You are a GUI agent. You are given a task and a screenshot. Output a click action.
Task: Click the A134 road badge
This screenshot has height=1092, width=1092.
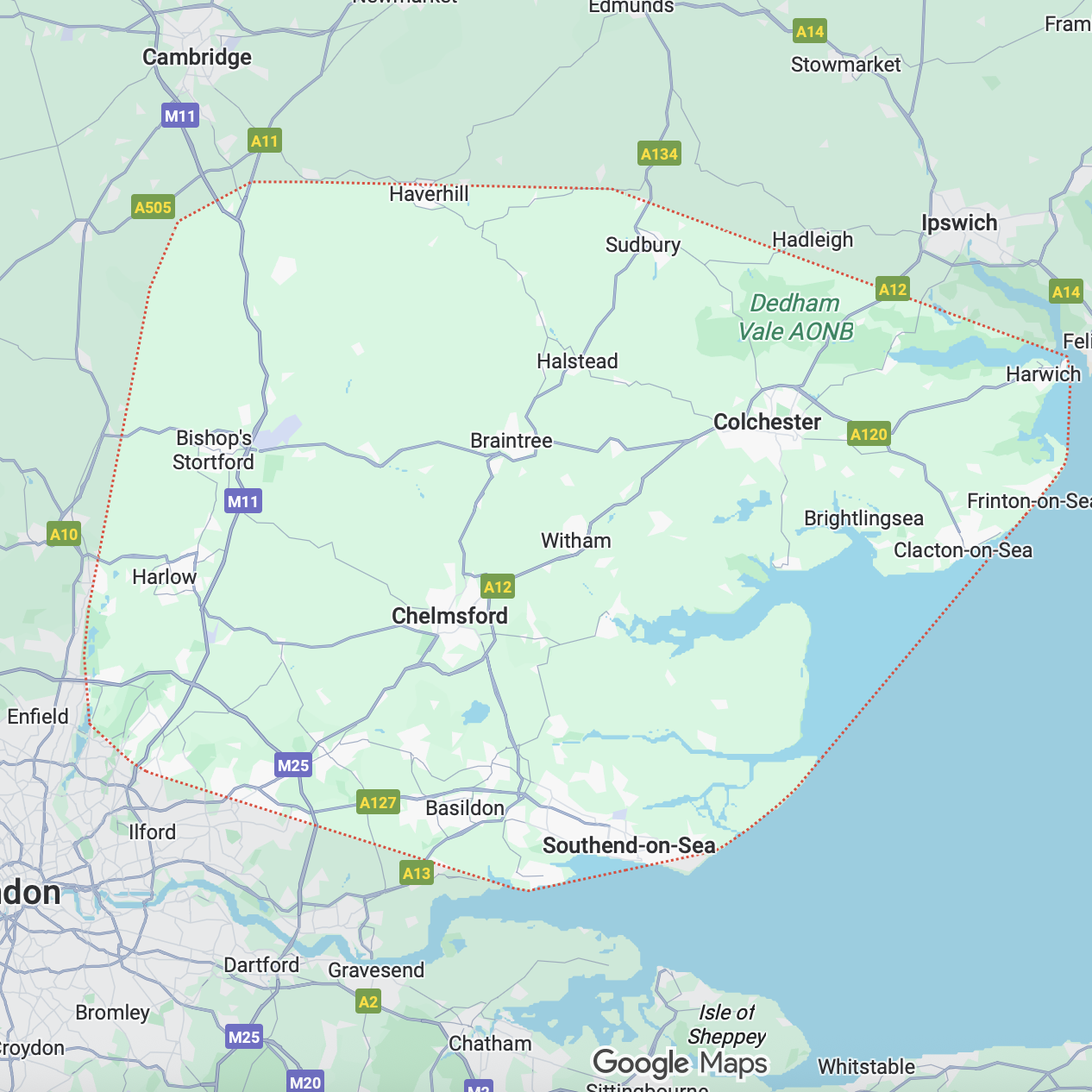(x=659, y=154)
